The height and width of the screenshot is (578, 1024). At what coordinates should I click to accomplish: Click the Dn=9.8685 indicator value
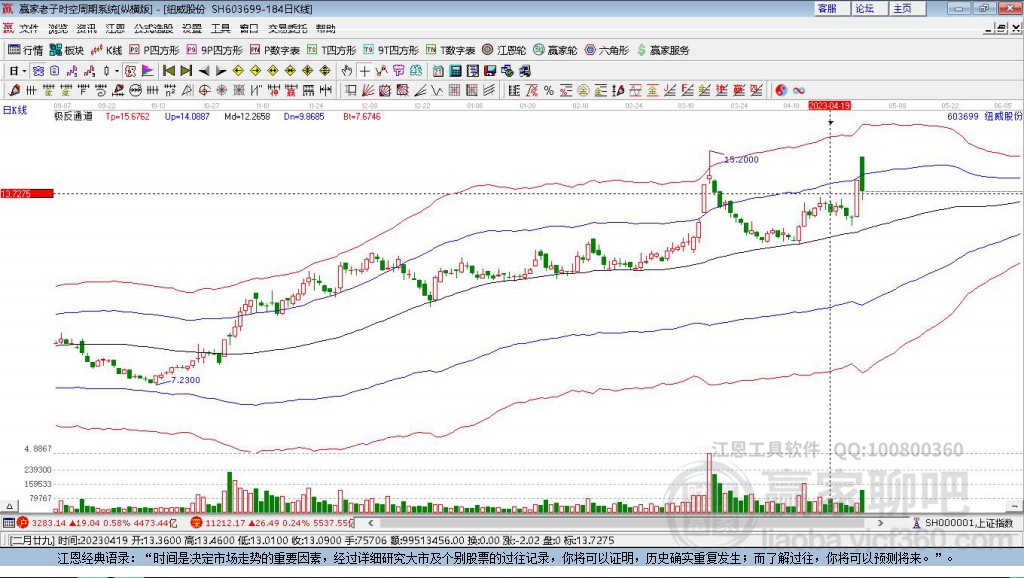304,116
